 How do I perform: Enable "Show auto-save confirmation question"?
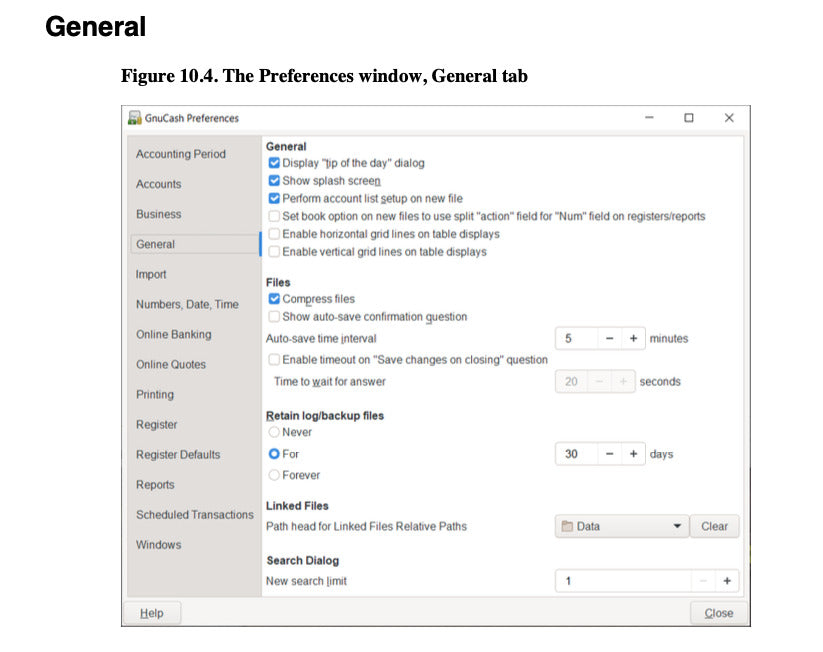tap(274, 316)
